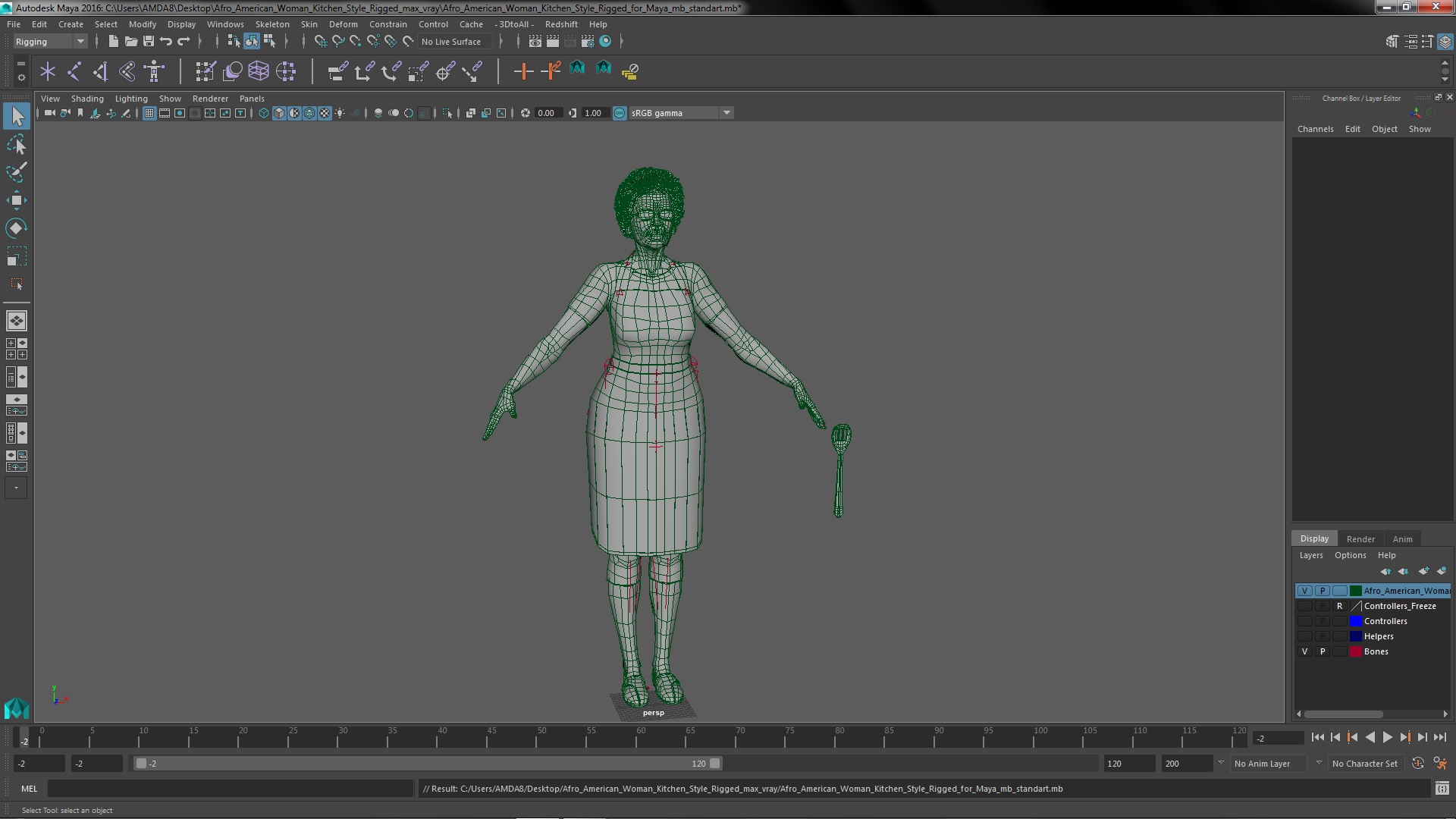Viewport: 1456px width, 819px height.
Task: Click the Redo arrow icon
Action: click(184, 42)
